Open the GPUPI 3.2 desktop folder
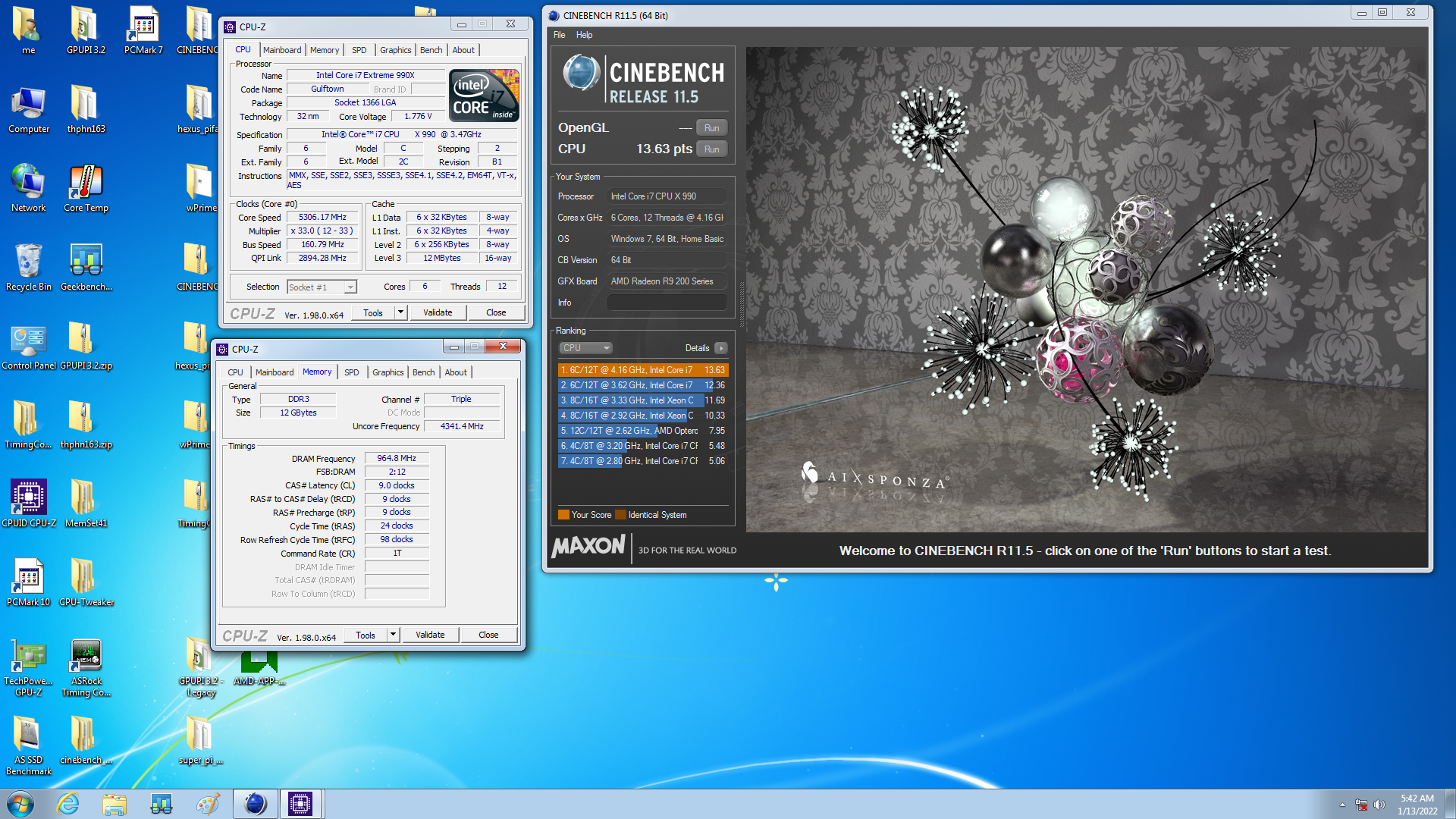The width and height of the screenshot is (1456, 819). 86,30
